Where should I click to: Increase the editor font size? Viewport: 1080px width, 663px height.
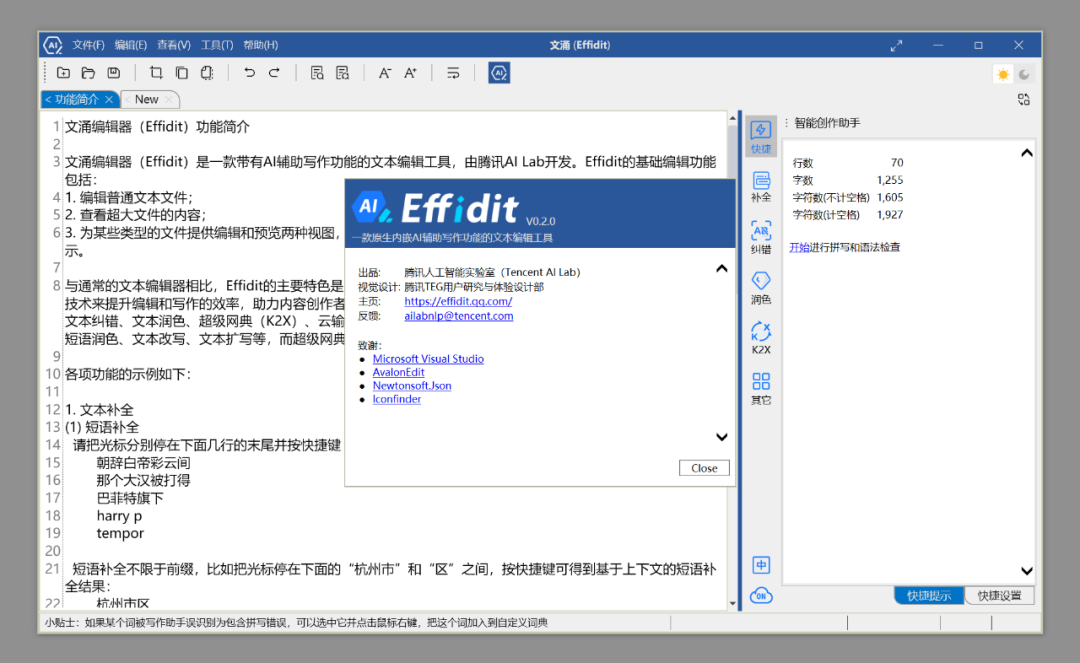point(411,73)
